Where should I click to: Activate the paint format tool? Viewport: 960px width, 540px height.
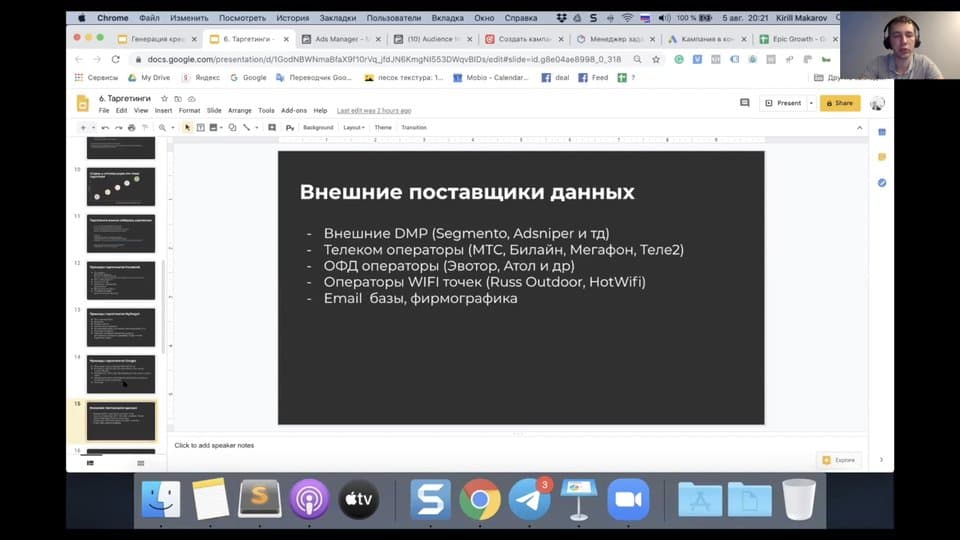point(145,127)
